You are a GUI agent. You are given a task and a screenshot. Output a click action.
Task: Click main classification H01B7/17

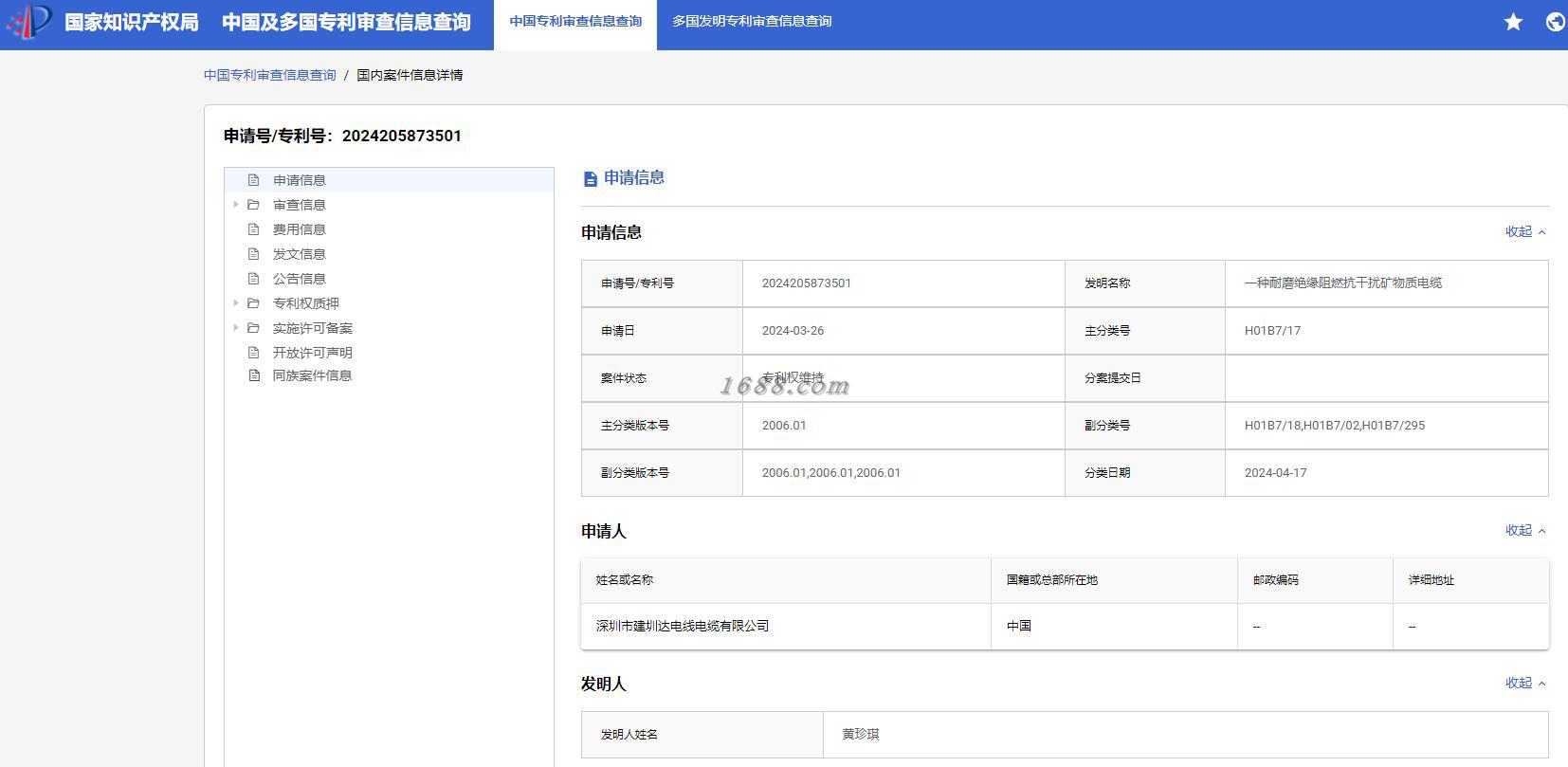click(1273, 330)
